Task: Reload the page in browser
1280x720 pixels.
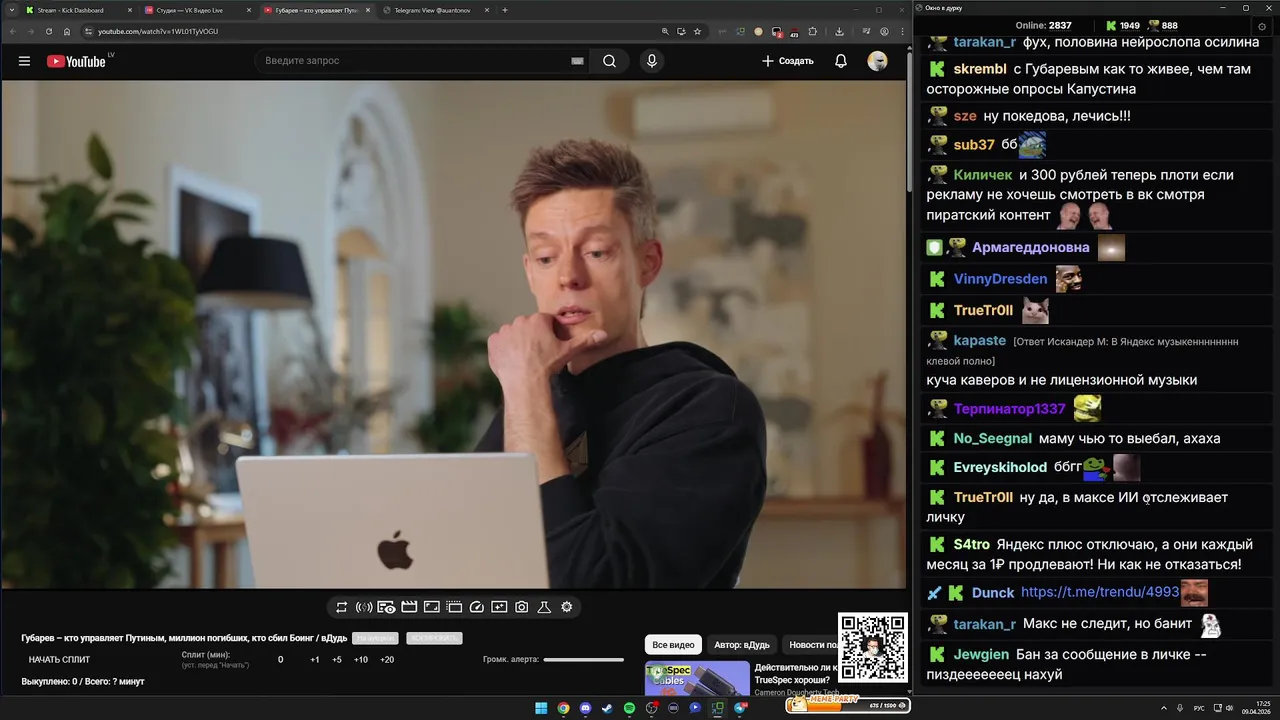Action: (x=48, y=31)
